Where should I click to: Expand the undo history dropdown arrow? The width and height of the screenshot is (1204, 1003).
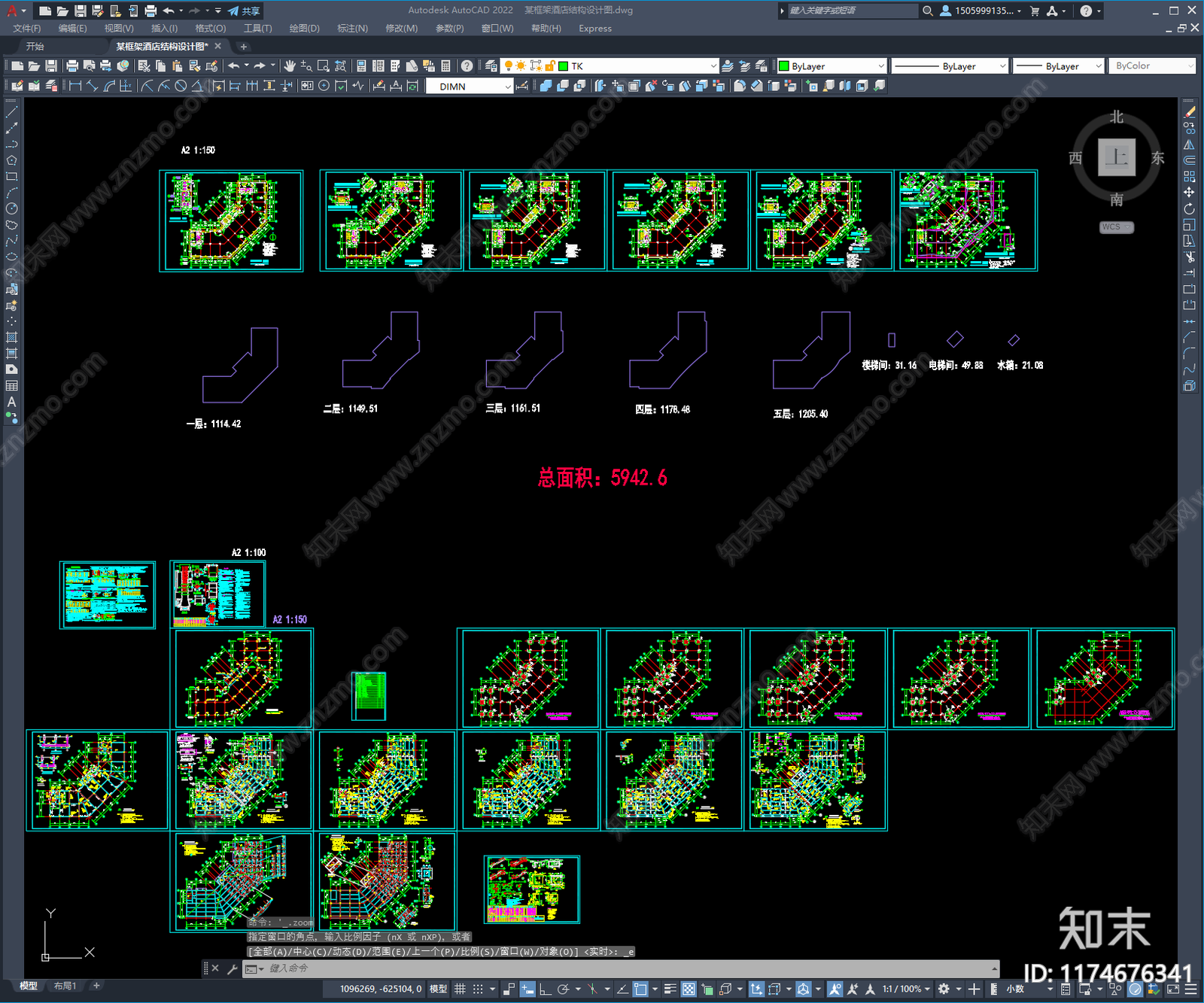click(x=246, y=66)
